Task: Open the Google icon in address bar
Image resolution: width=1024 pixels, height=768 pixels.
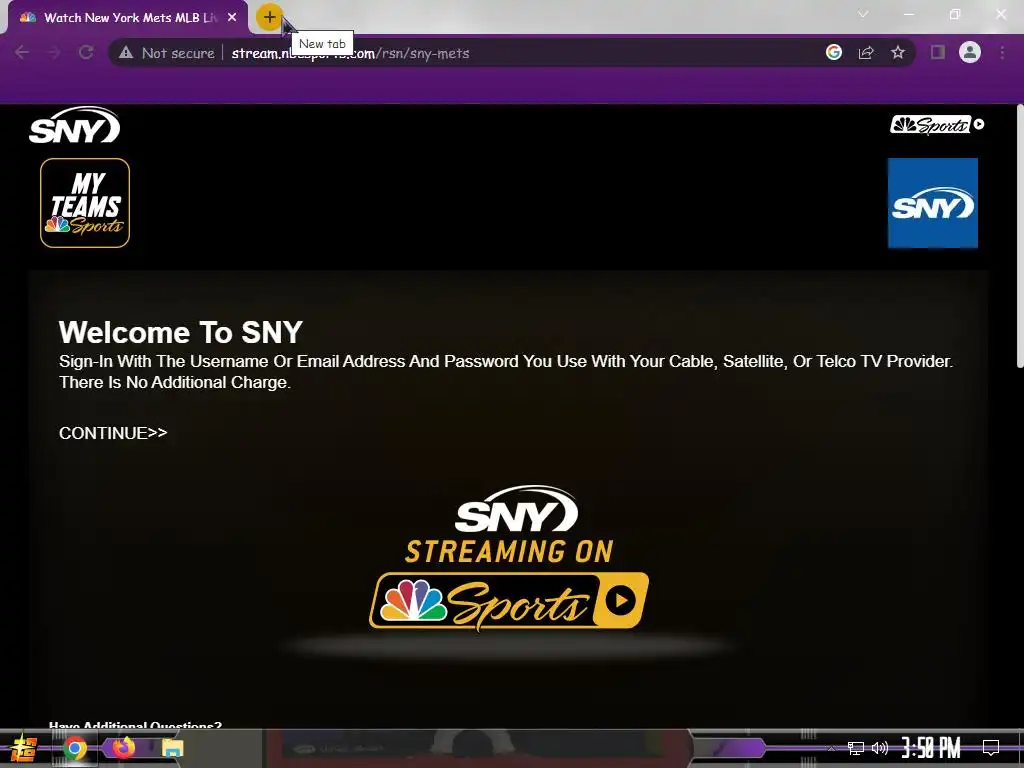Action: (834, 52)
